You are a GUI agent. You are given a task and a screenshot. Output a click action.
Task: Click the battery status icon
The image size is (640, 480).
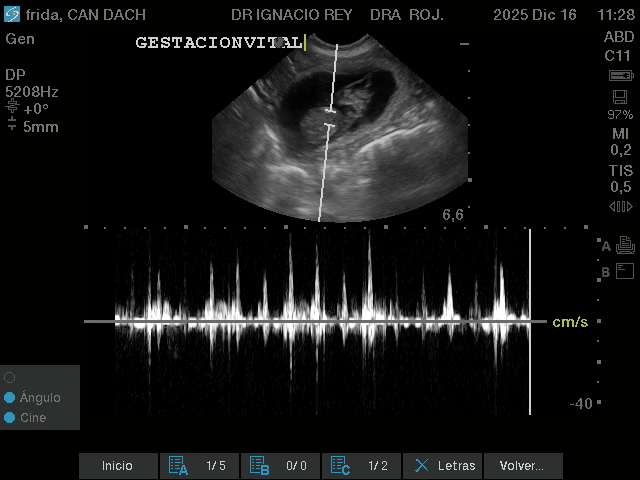621,76
